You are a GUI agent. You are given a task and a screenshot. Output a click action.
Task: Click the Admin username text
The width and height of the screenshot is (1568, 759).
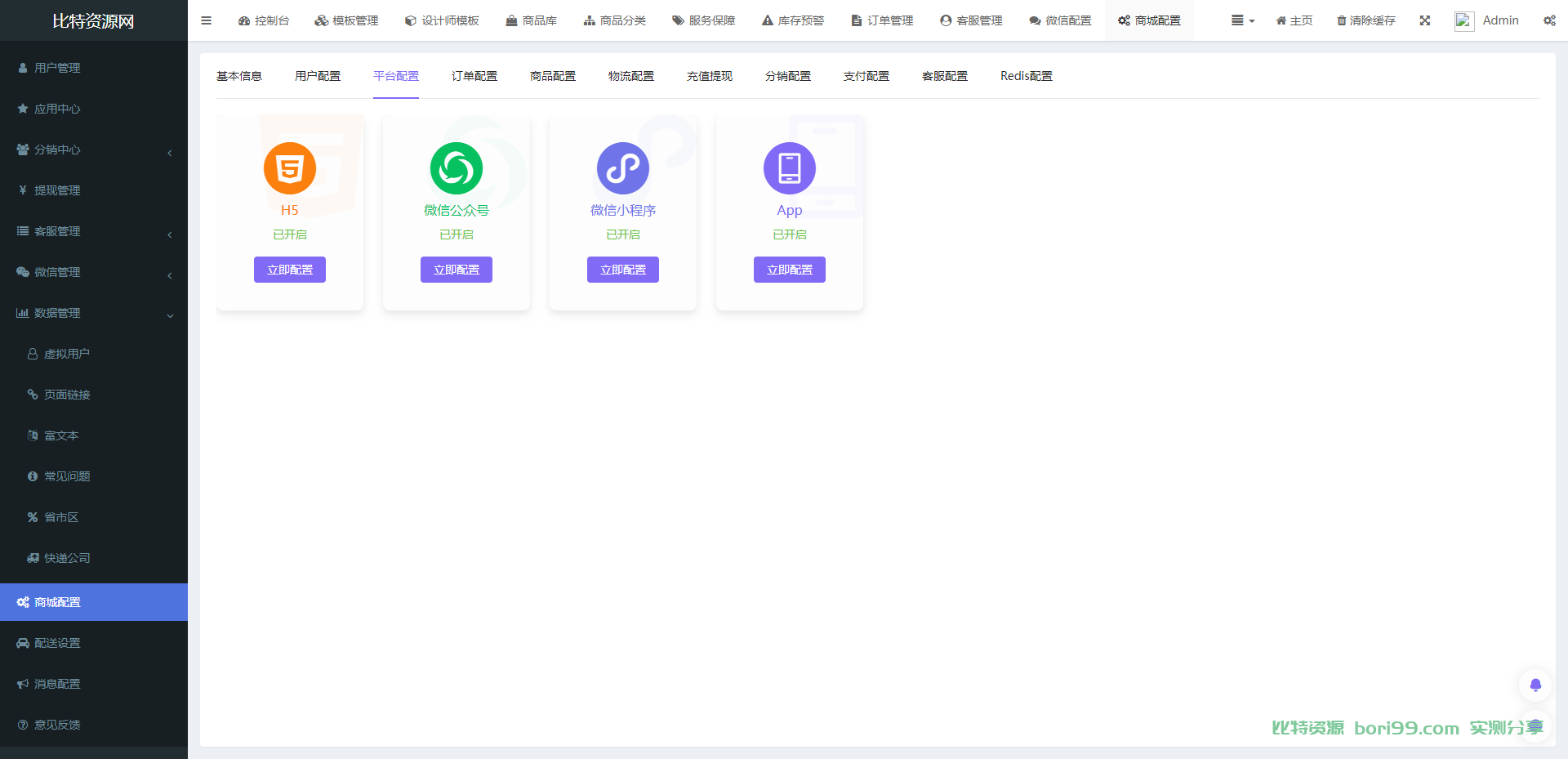click(1501, 20)
